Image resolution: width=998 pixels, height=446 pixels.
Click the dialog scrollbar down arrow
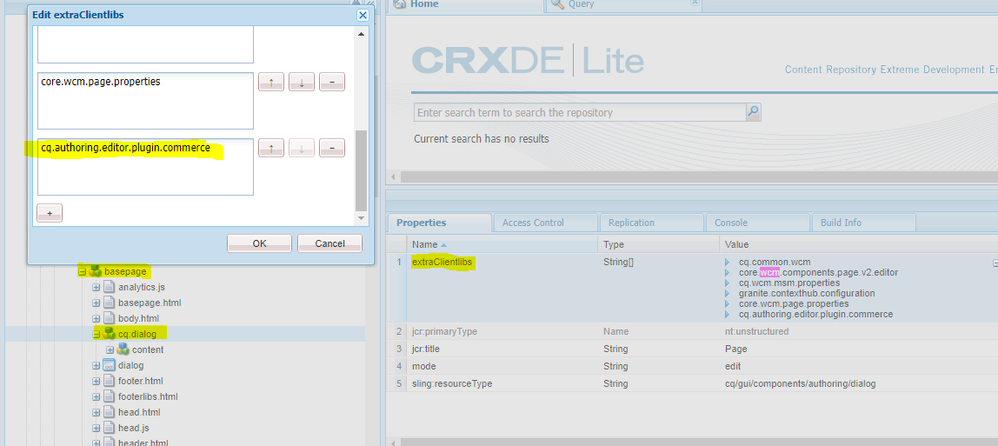[x=362, y=218]
